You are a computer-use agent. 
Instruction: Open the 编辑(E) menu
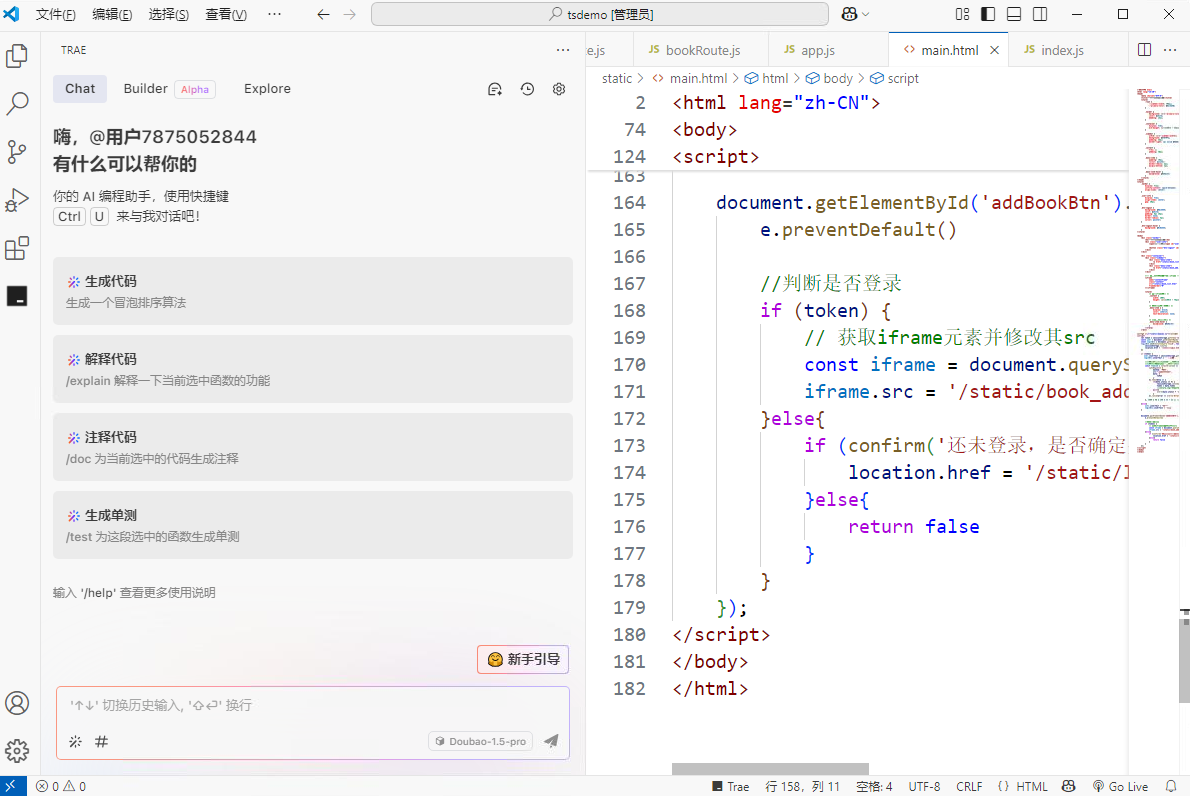coord(112,14)
